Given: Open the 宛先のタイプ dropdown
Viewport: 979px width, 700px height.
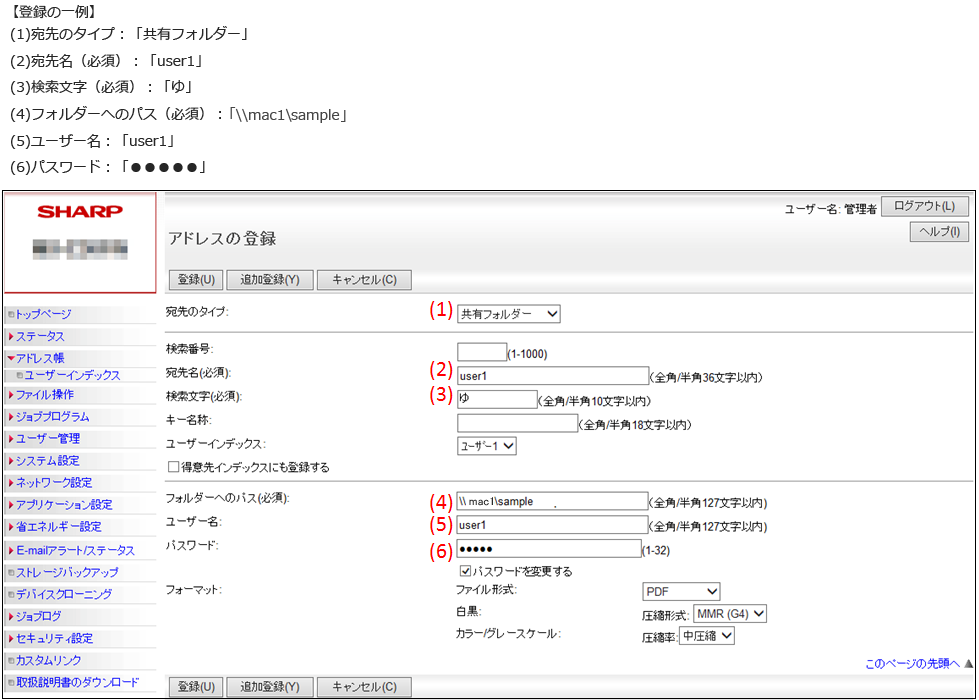Looking at the screenshot, I should [x=508, y=314].
